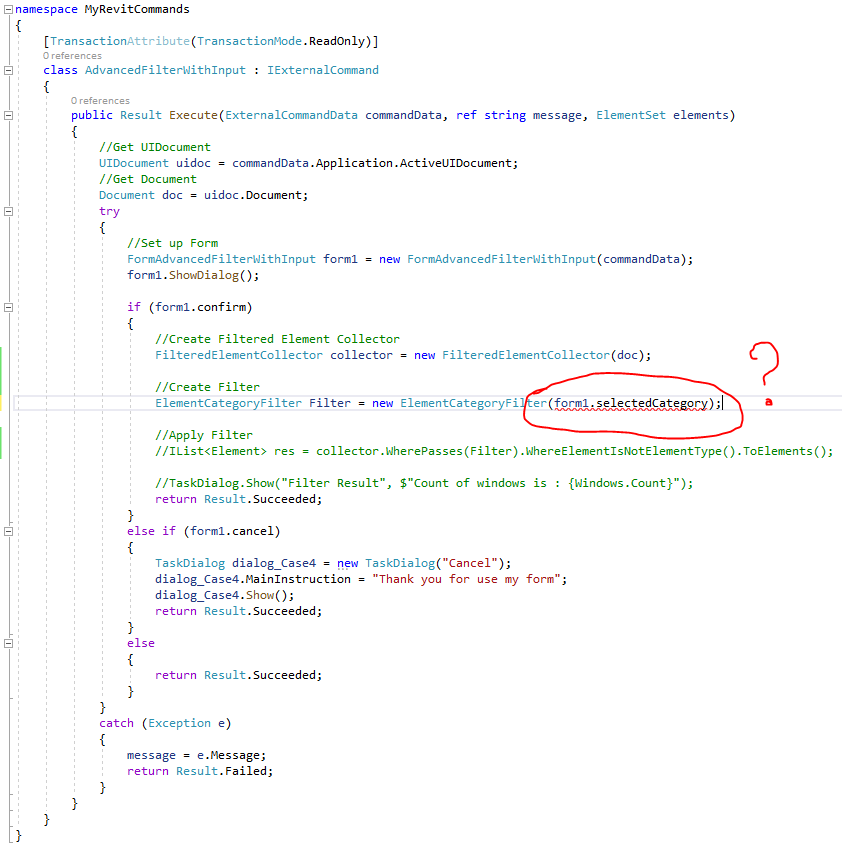
Task: Click the "Thank you for use my form" string
Action: 466,579
